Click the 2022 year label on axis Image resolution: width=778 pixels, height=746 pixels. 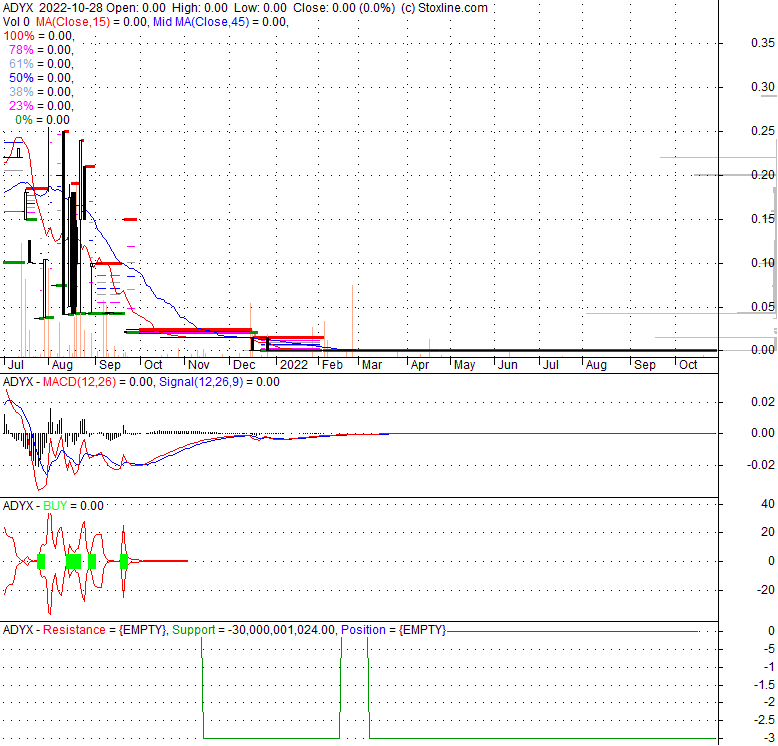pyautogui.click(x=294, y=365)
